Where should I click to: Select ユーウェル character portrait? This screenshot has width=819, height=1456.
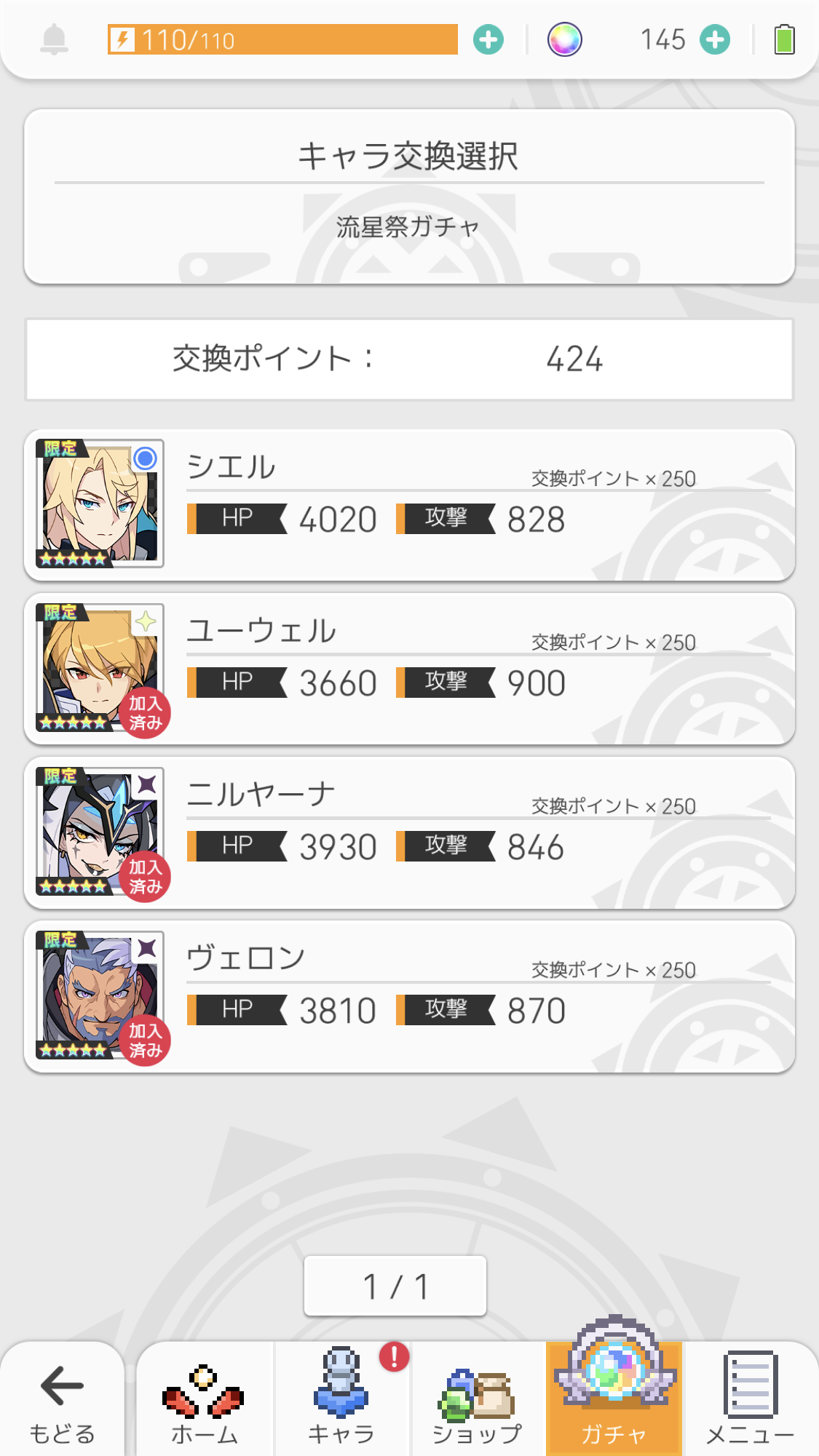point(100,667)
